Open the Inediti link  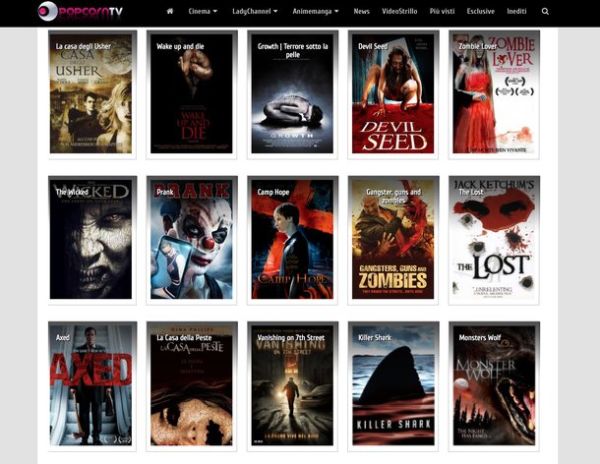517,11
